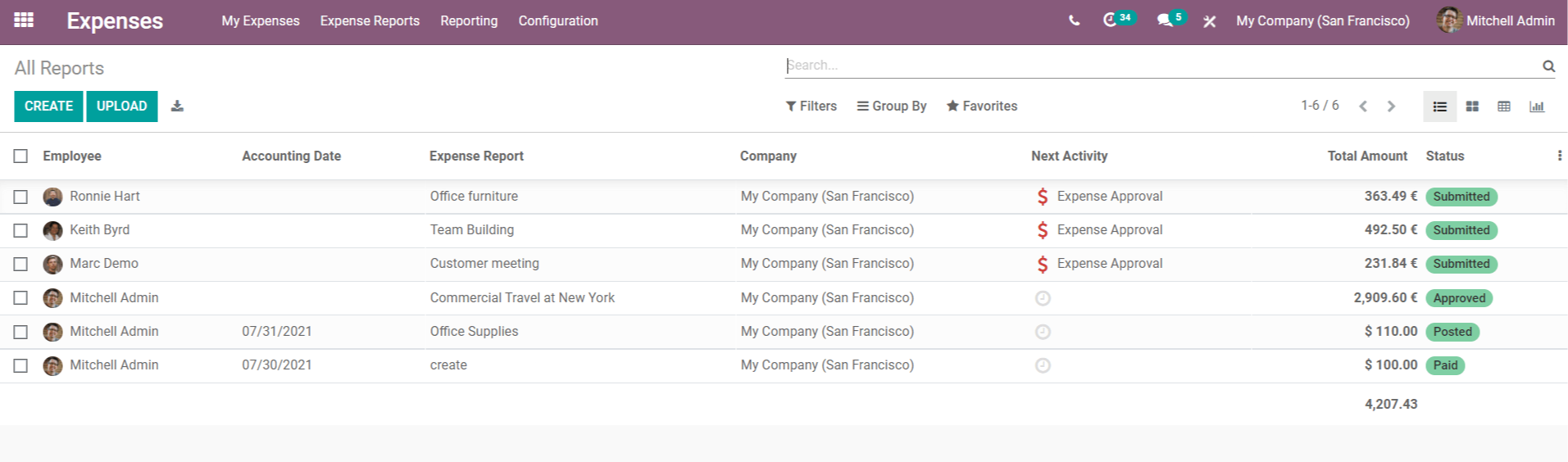Open the Office furniture expense report
This screenshot has width=1568, height=462.
[x=474, y=197]
